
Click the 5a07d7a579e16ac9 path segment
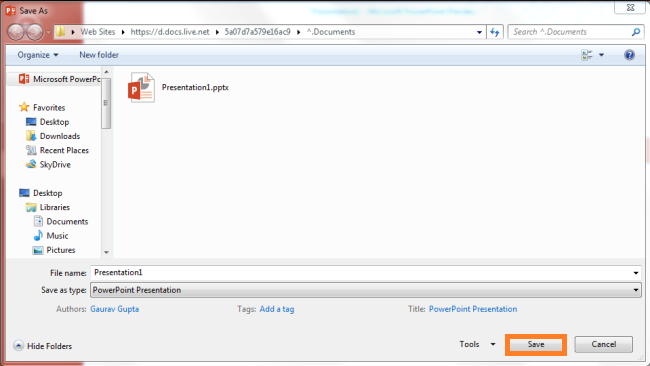[257, 32]
